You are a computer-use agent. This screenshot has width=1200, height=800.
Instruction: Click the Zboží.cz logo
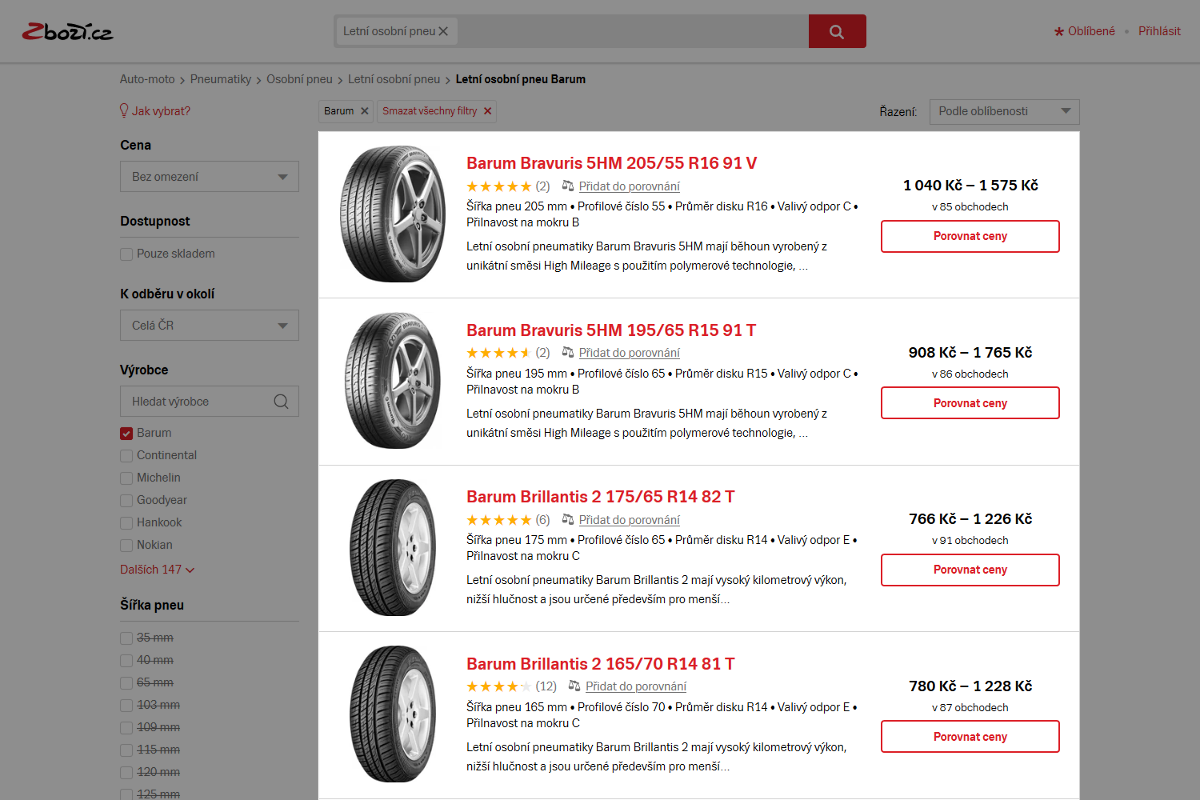tap(67, 31)
